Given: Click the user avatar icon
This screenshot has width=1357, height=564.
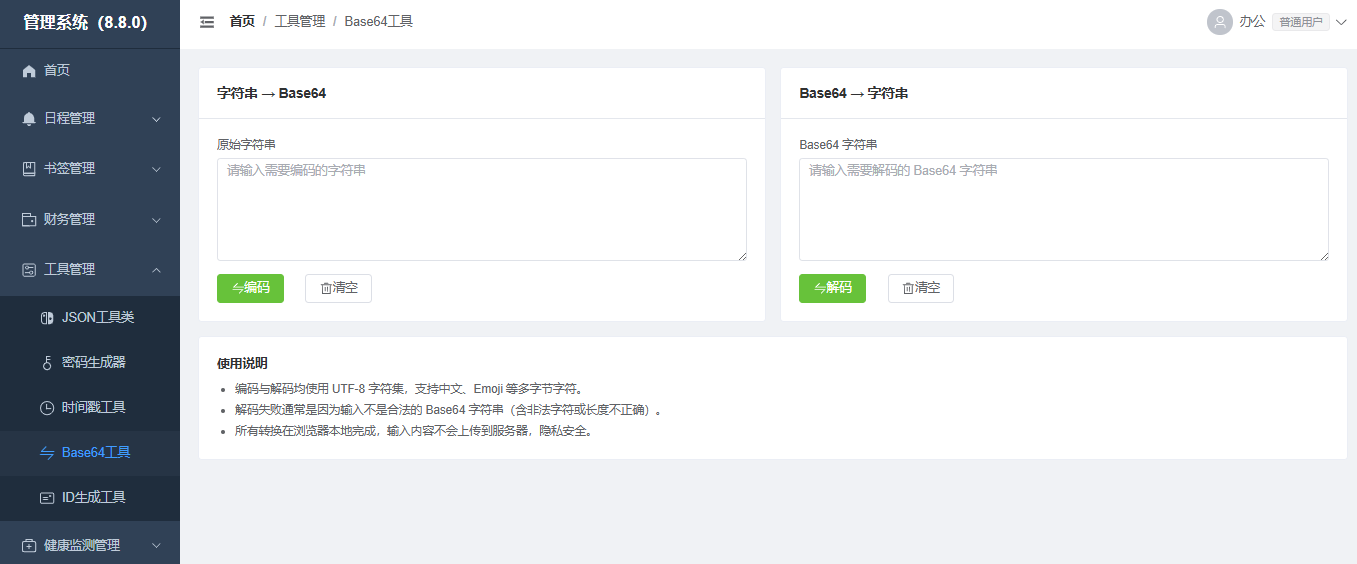Looking at the screenshot, I should click(1219, 22).
